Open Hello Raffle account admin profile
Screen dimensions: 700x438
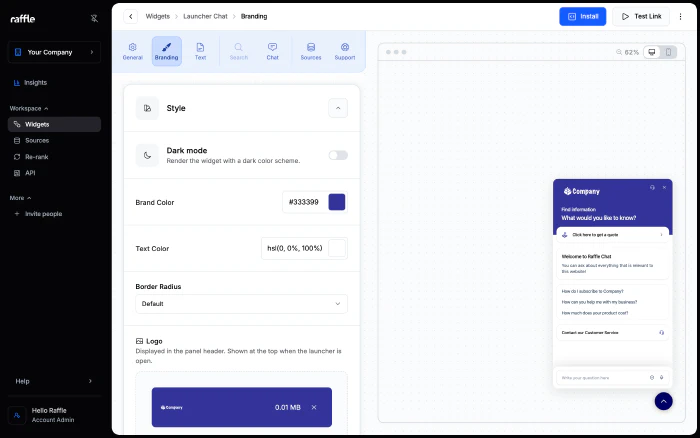click(x=54, y=415)
